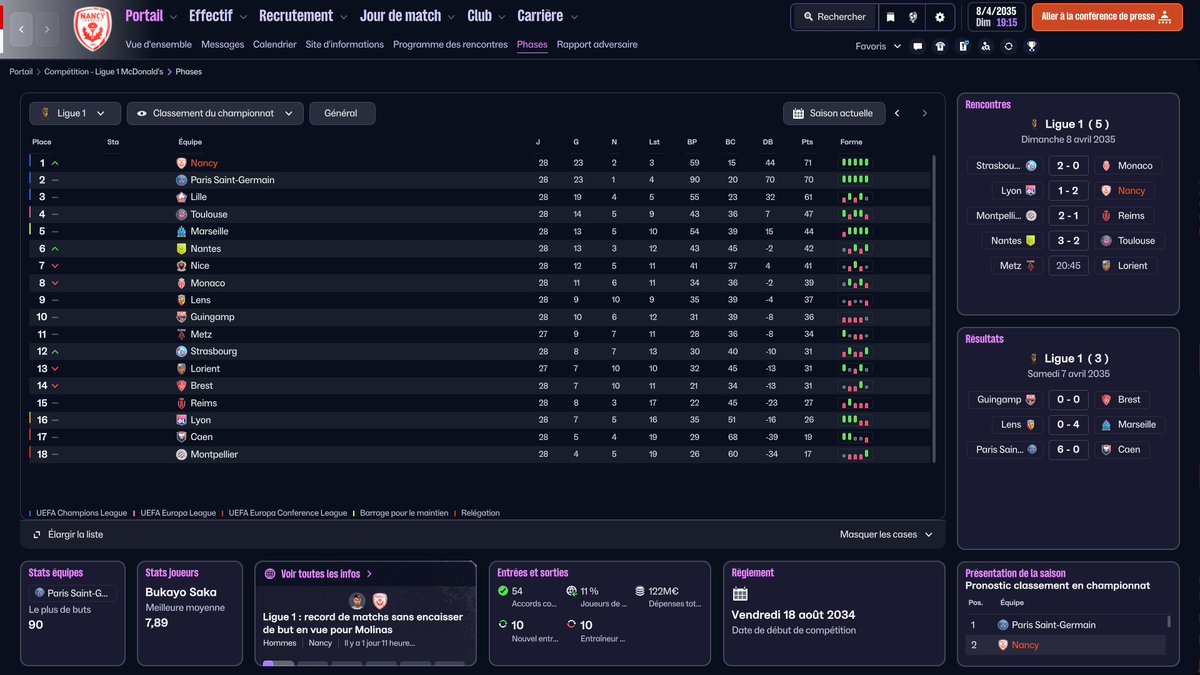Sort the table by the Pts column header

(x=807, y=142)
